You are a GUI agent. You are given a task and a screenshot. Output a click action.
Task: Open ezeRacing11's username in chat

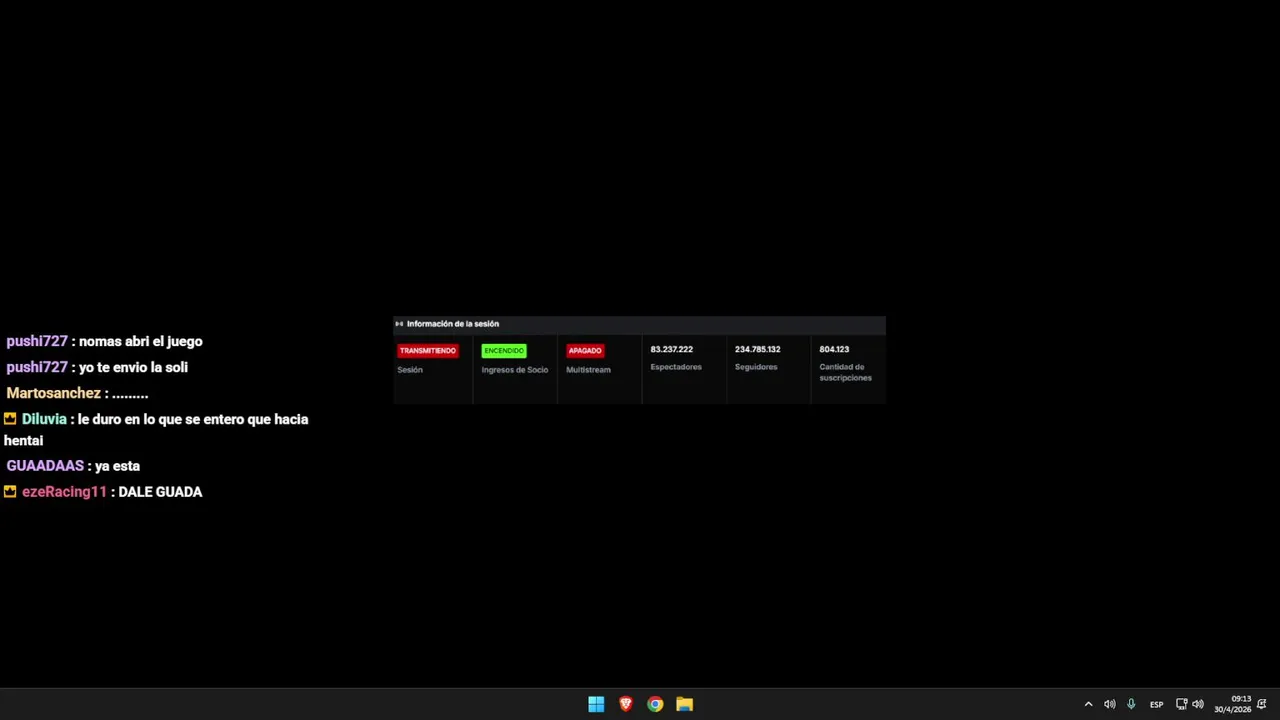click(x=64, y=492)
